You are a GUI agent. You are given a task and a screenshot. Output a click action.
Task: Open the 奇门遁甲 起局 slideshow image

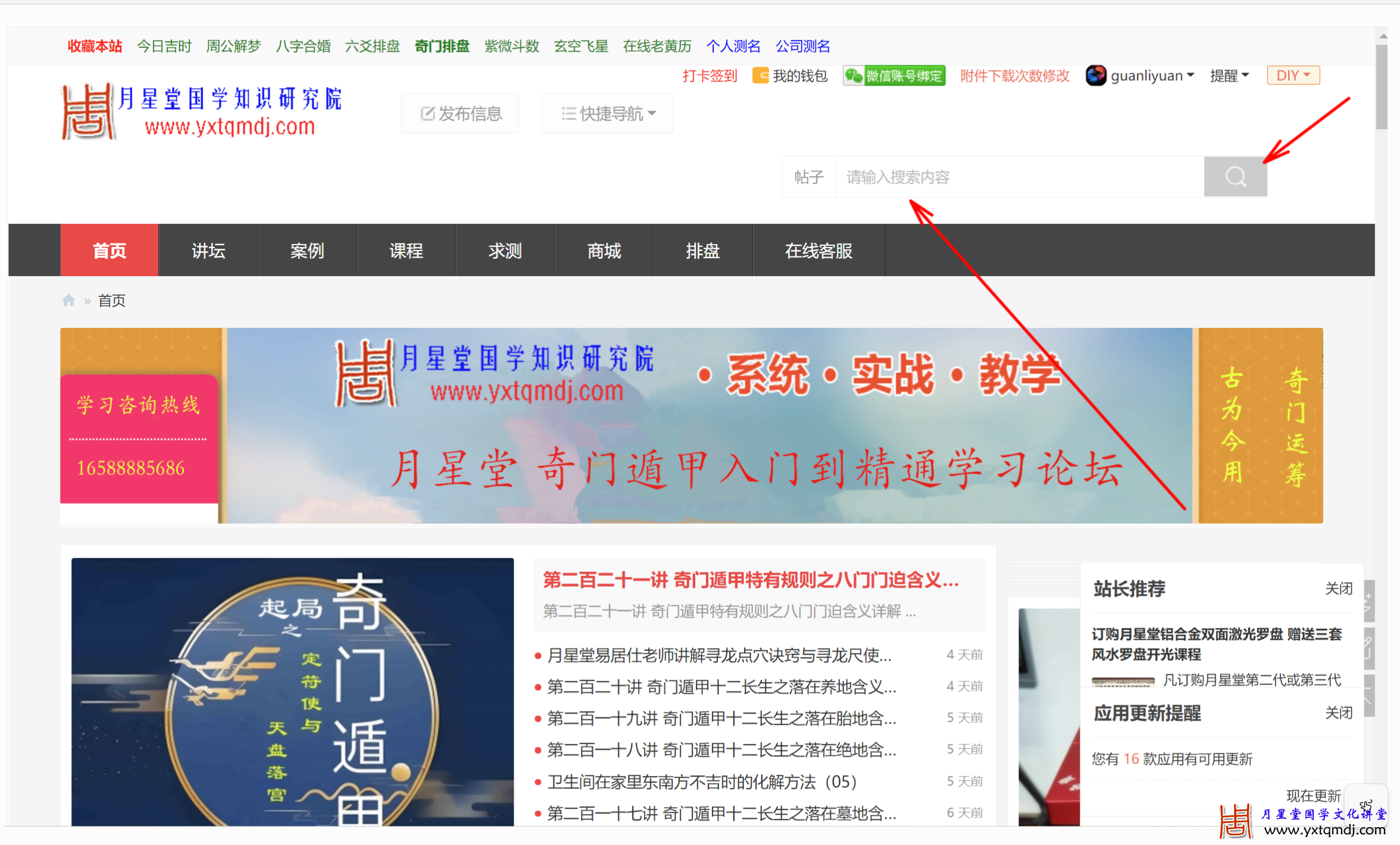pos(292,691)
